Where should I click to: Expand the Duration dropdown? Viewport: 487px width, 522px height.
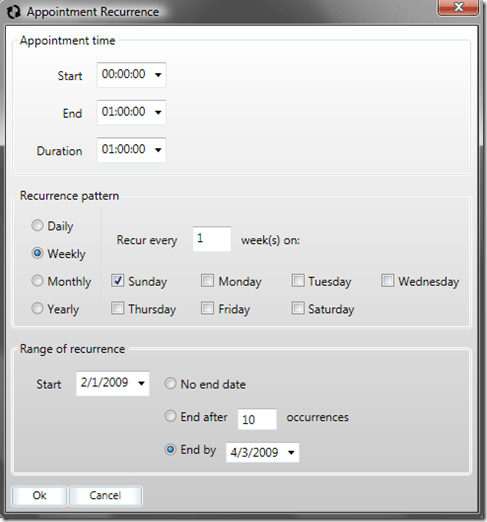click(158, 150)
